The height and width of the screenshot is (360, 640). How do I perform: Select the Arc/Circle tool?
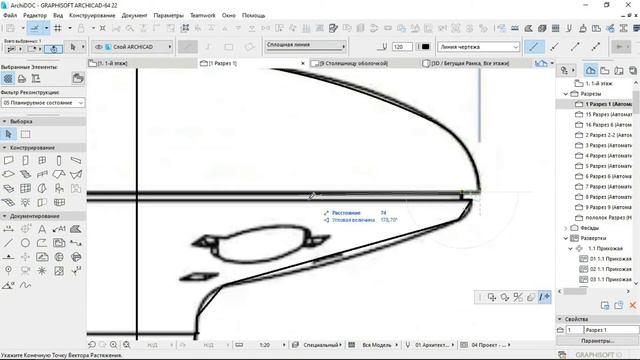25,243
